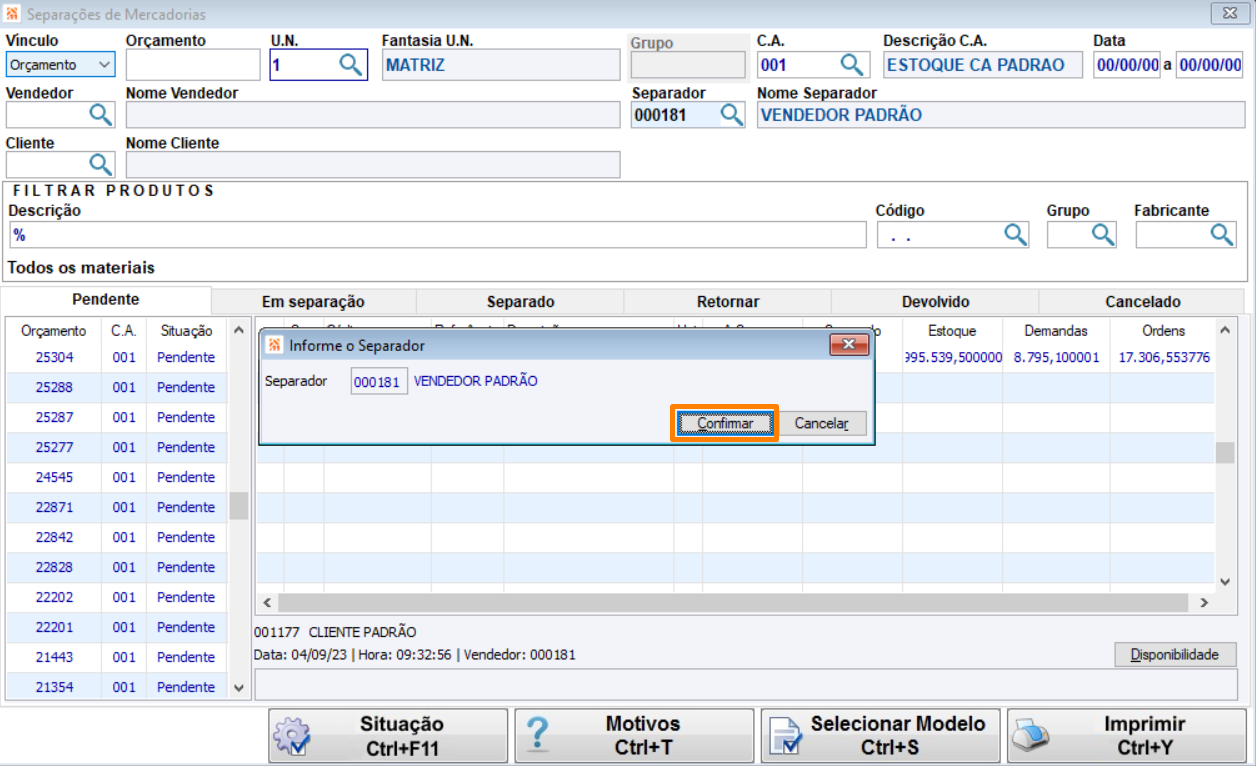
Task: Click the Orçamento input field
Action: click(193, 65)
